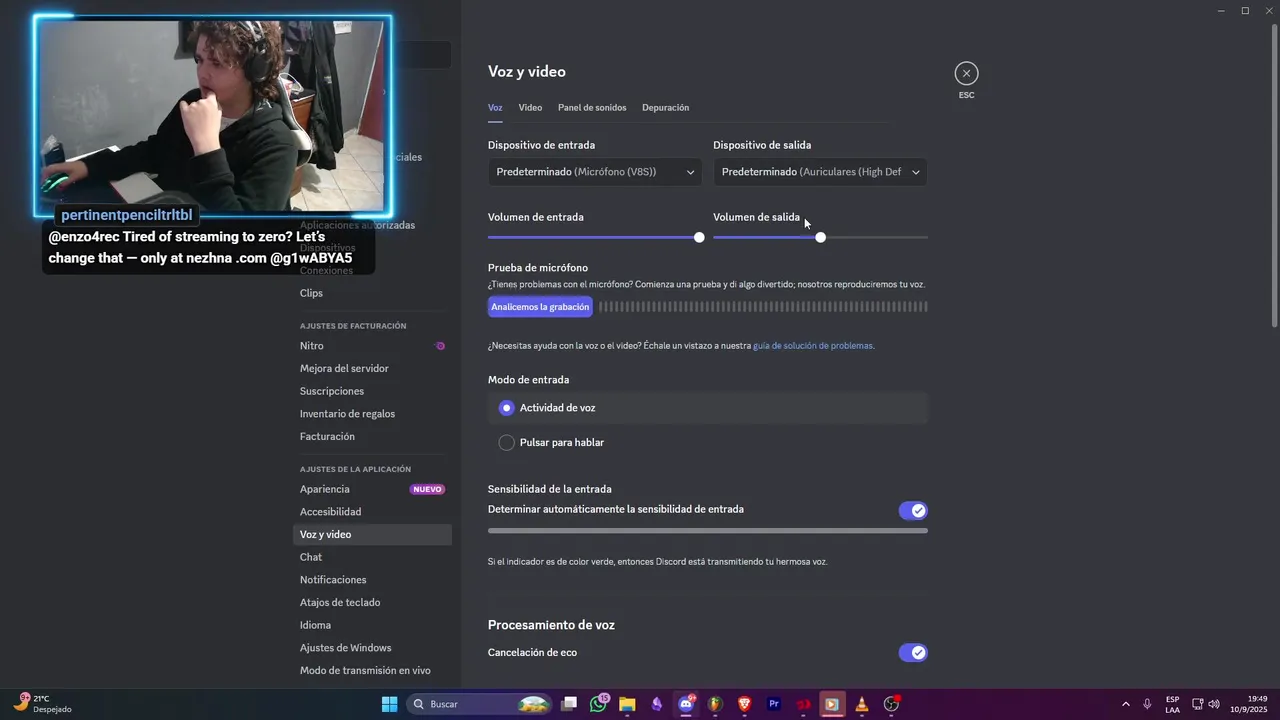Screen dimensions: 1280x720
Task: Click the webcam overlay video thumbnail
Action: [x=212, y=115]
